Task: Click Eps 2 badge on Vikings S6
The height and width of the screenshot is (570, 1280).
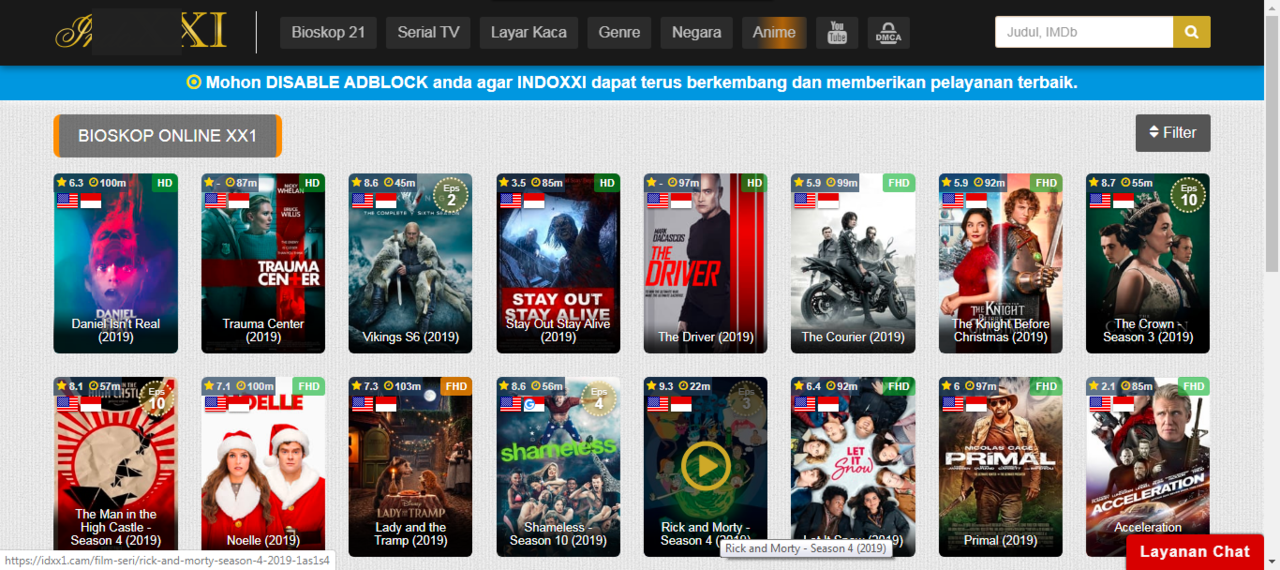Action: pos(451,195)
